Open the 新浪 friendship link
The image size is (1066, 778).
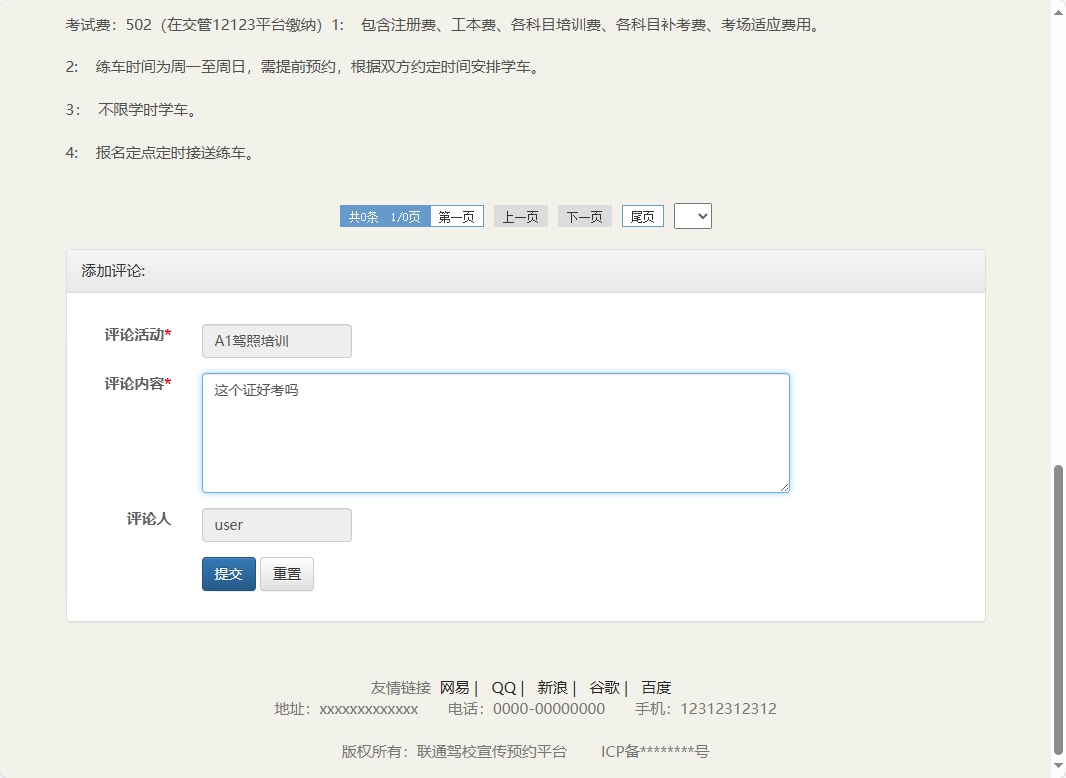pos(552,687)
